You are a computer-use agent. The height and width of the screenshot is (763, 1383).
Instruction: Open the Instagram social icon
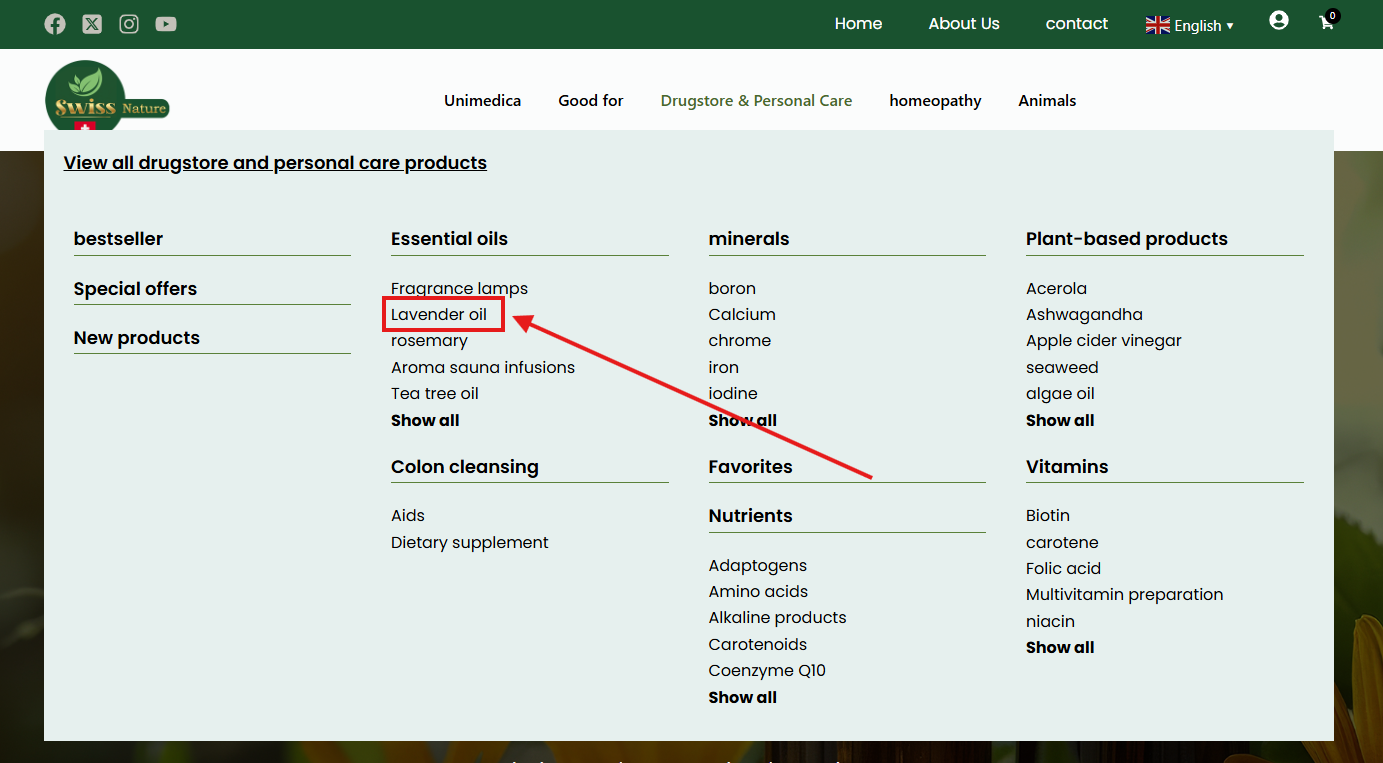(129, 24)
